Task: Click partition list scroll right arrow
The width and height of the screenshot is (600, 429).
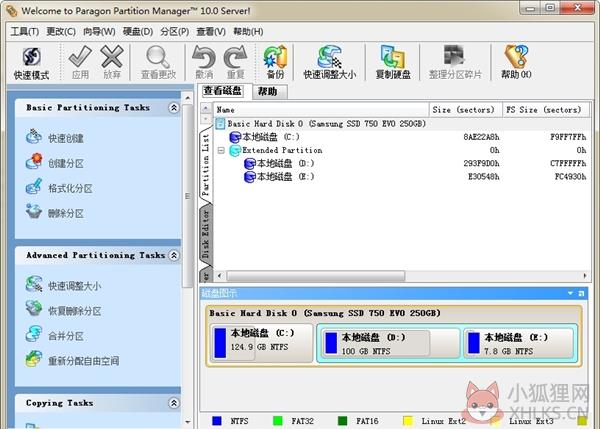Action: (585, 276)
